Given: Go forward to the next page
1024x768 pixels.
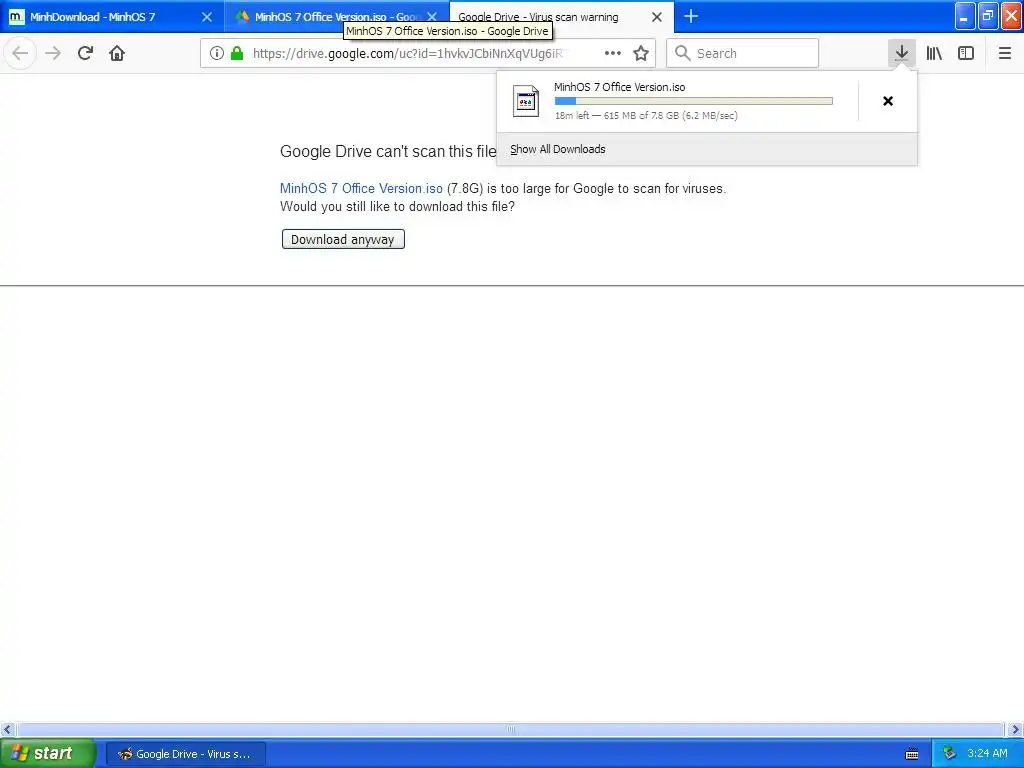Looking at the screenshot, I should point(53,53).
